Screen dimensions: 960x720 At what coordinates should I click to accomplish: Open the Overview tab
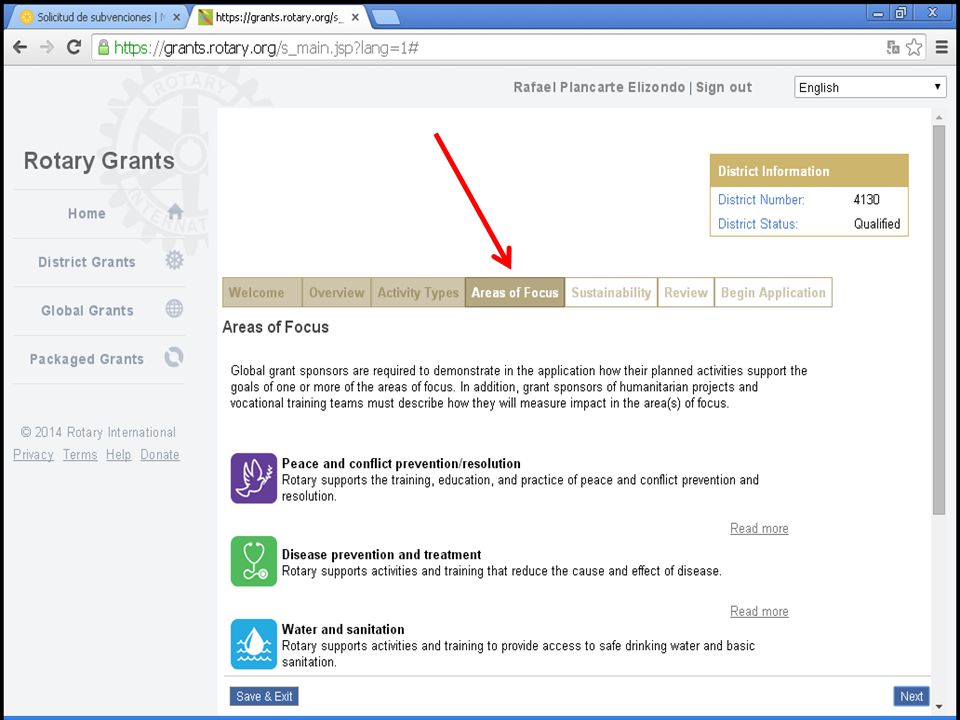click(337, 292)
